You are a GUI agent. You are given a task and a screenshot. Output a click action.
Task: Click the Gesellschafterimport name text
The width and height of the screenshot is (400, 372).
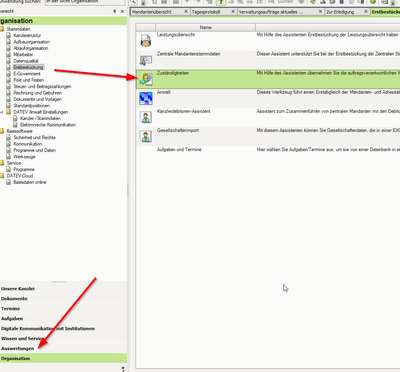pos(178,130)
